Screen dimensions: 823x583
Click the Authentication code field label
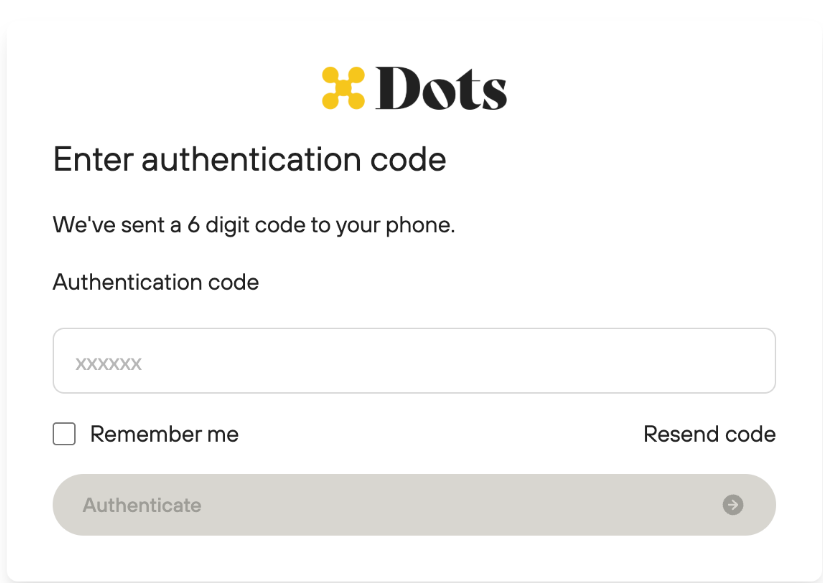click(x=156, y=282)
